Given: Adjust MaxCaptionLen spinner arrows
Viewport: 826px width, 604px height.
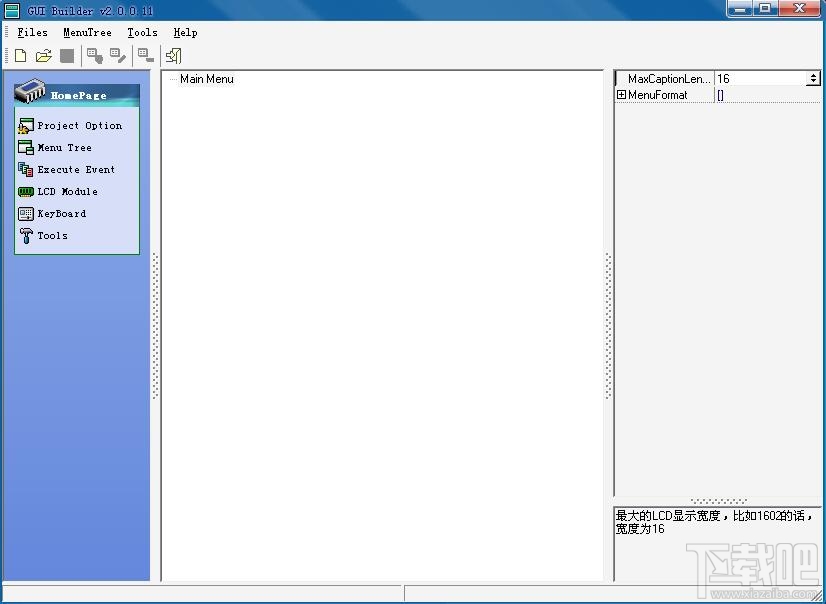Looking at the screenshot, I should (813, 78).
